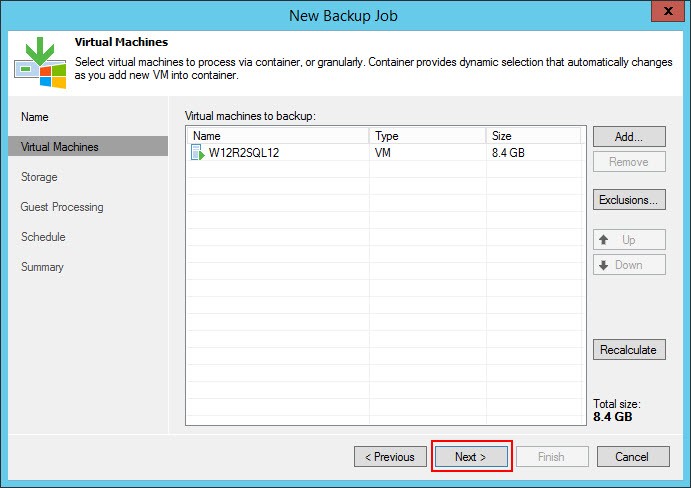The image size is (691, 488).
Task: Open the Storage step in sidebar
Action: point(39,177)
